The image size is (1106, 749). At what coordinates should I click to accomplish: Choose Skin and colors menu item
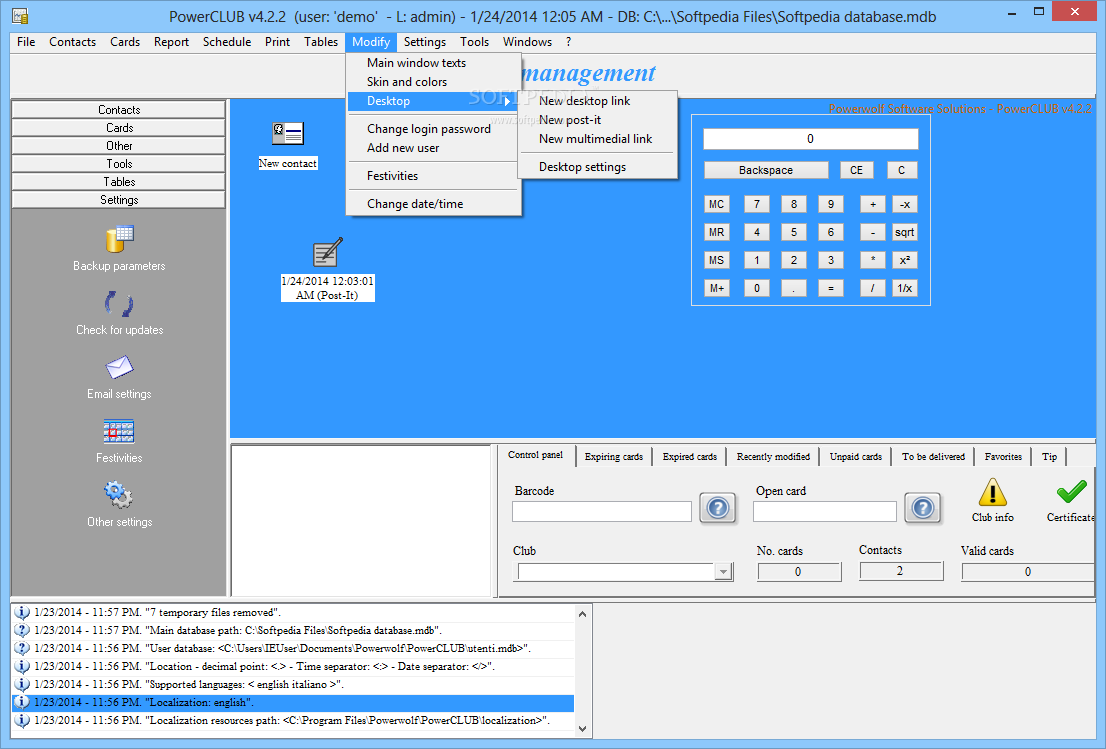[434, 82]
